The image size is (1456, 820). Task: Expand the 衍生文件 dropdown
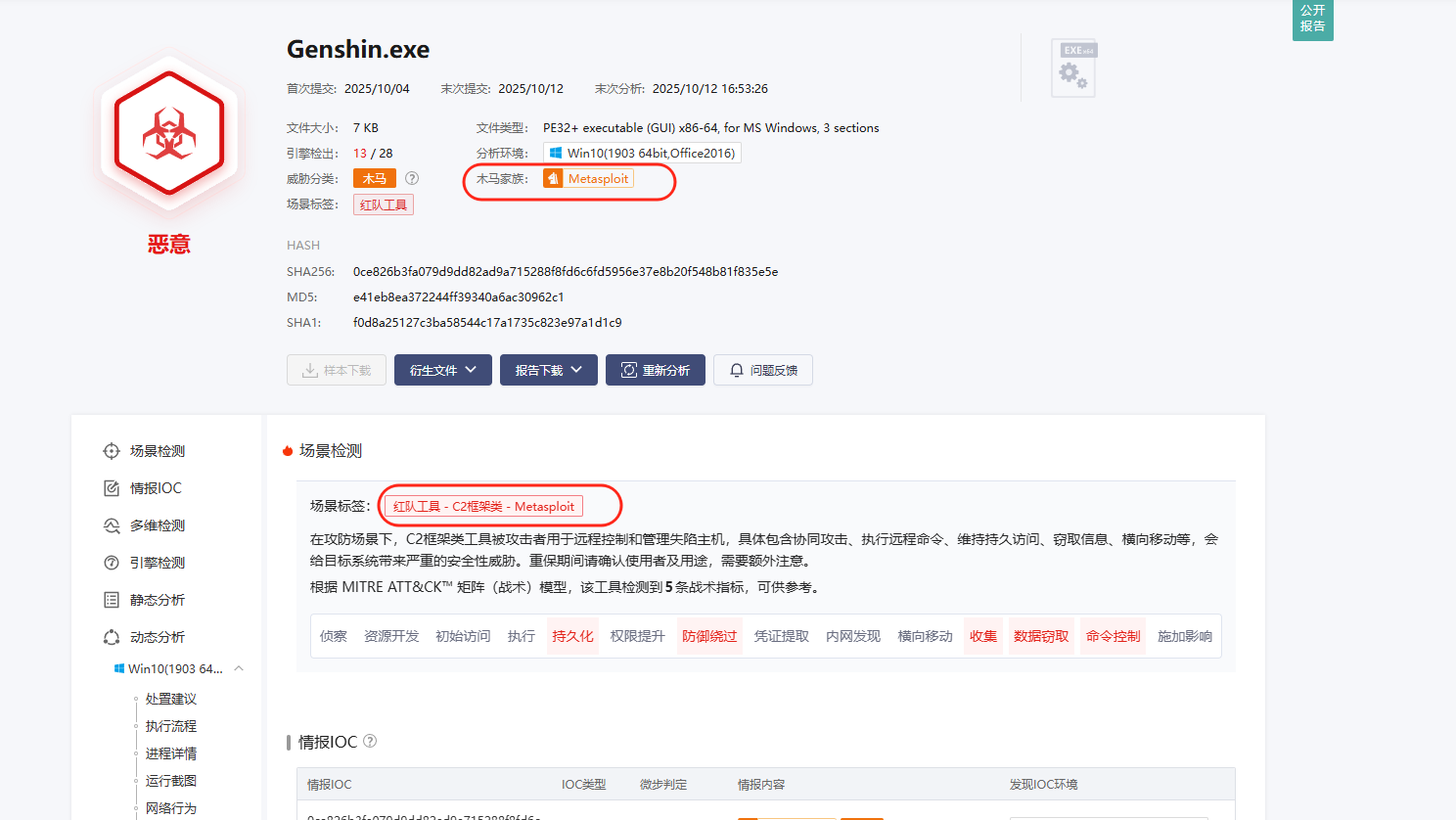pyautogui.click(x=442, y=370)
